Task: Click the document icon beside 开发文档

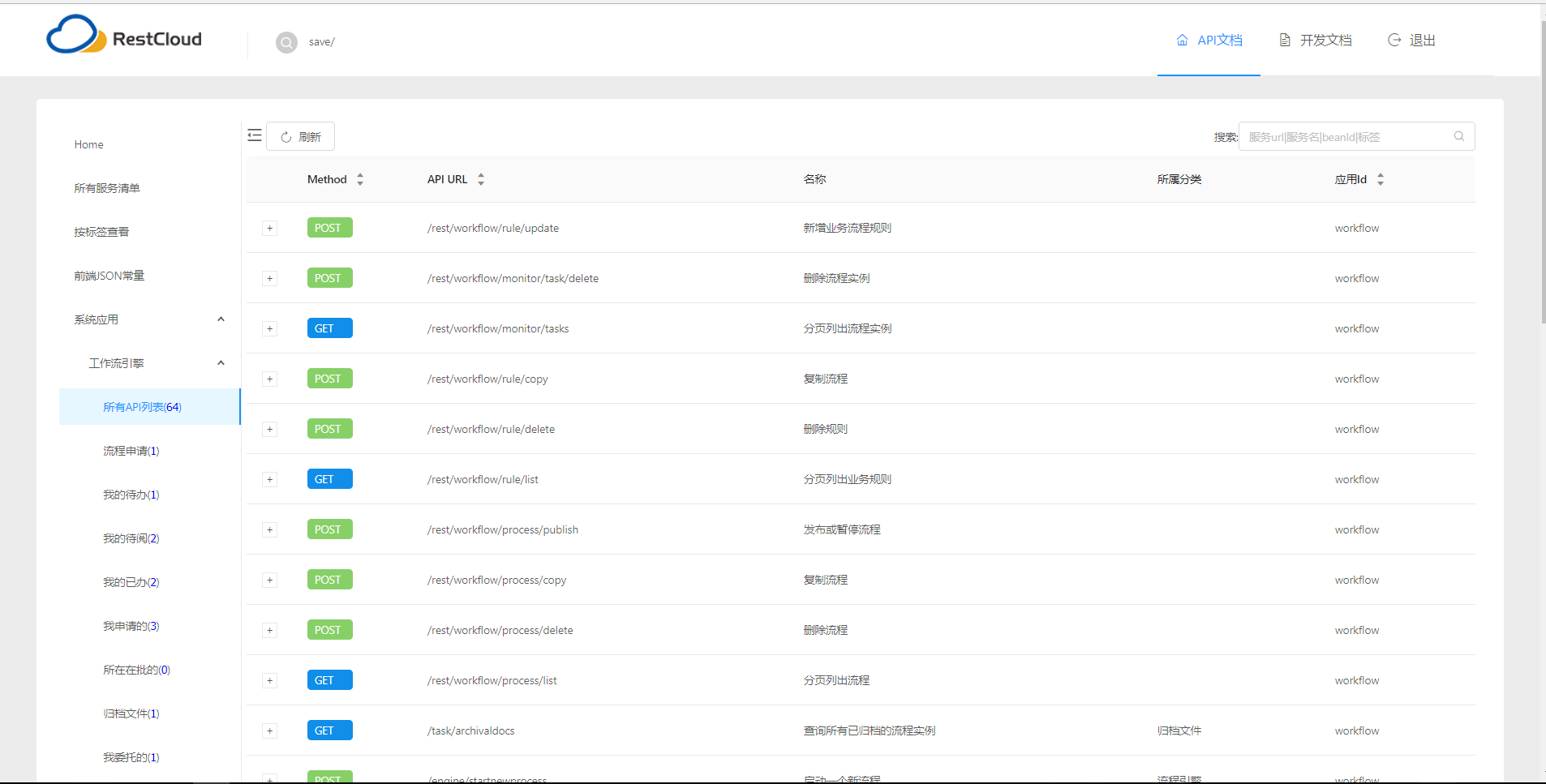Action: [x=1285, y=39]
